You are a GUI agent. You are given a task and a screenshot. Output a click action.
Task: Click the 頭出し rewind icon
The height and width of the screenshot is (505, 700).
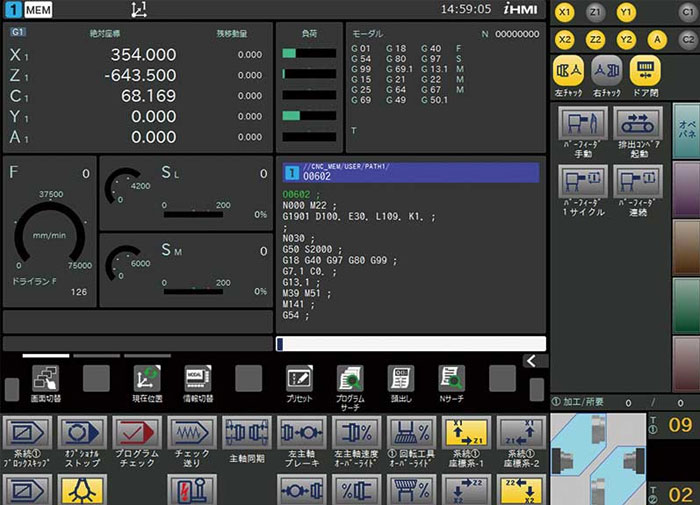401,379
